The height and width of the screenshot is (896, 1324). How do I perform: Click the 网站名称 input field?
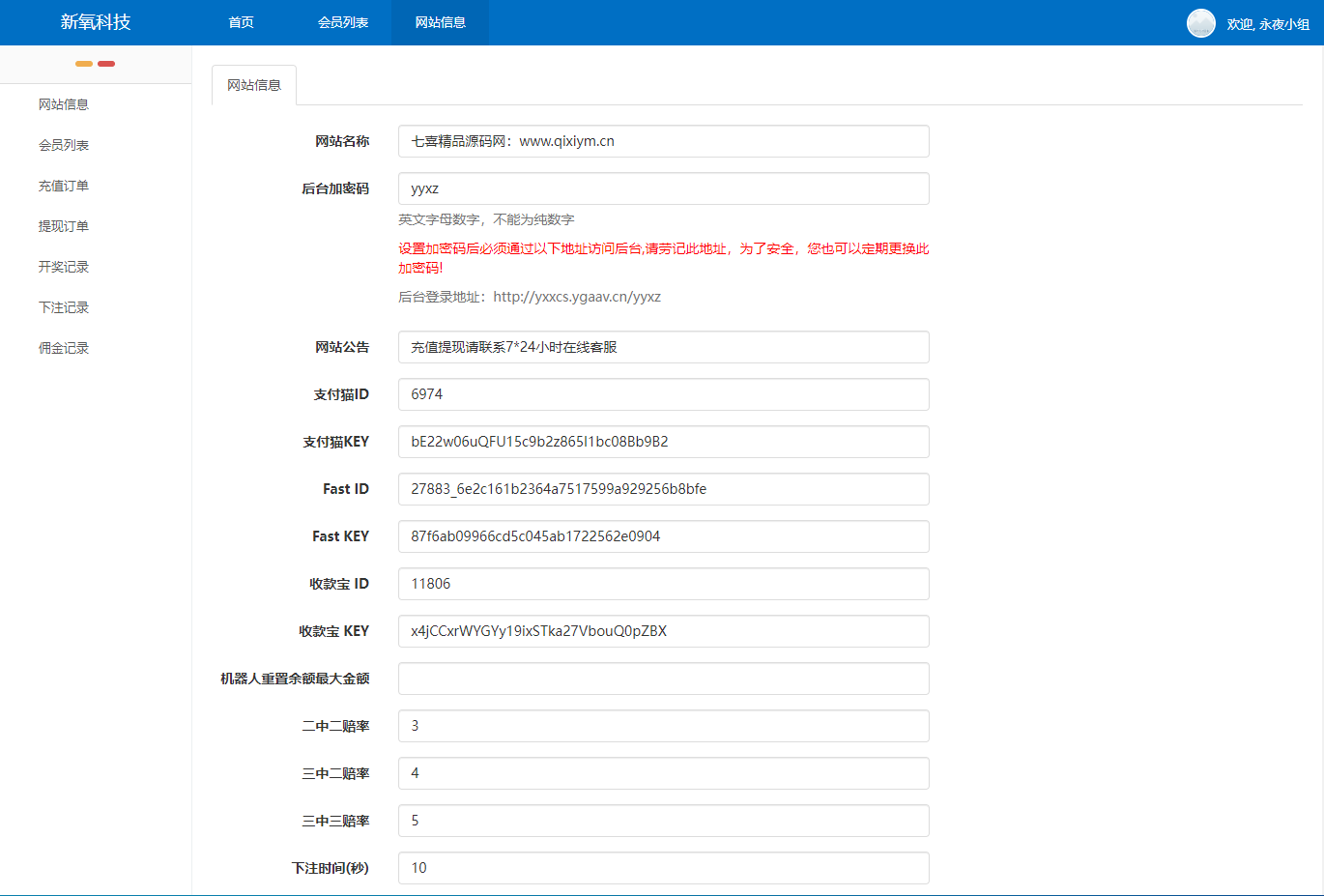663,141
